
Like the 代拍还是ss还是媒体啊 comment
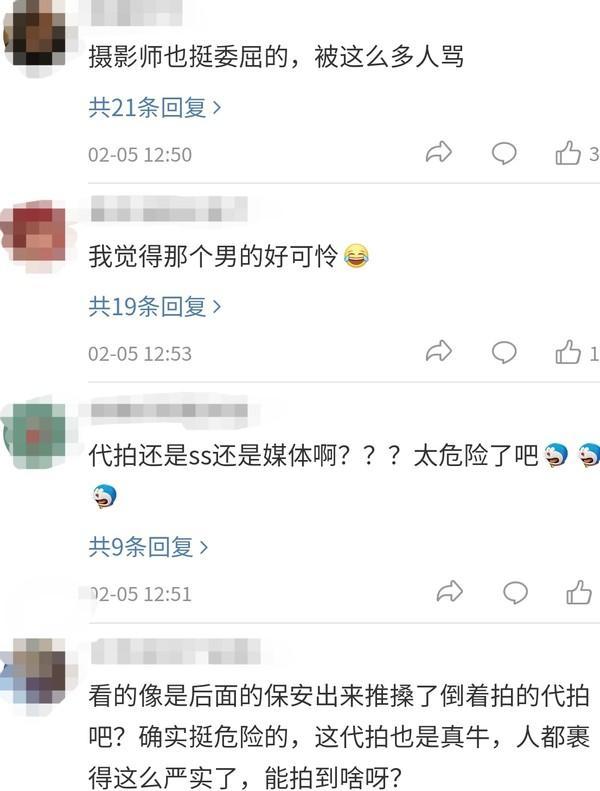click(x=579, y=591)
